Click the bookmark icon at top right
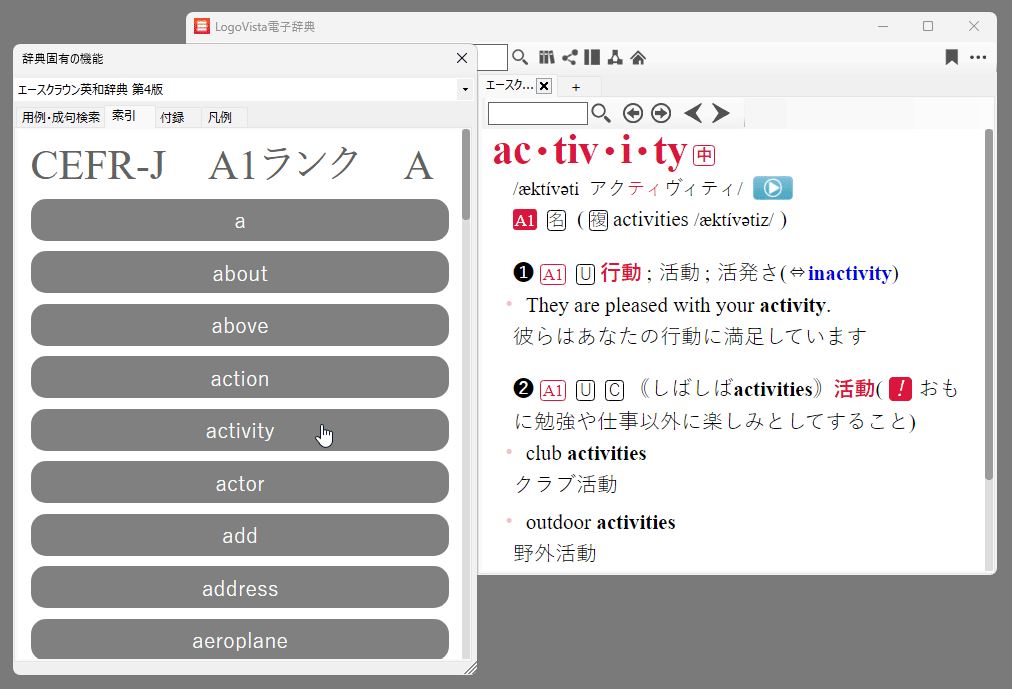This screenshot has width=1012, height=689. [951, 57]
